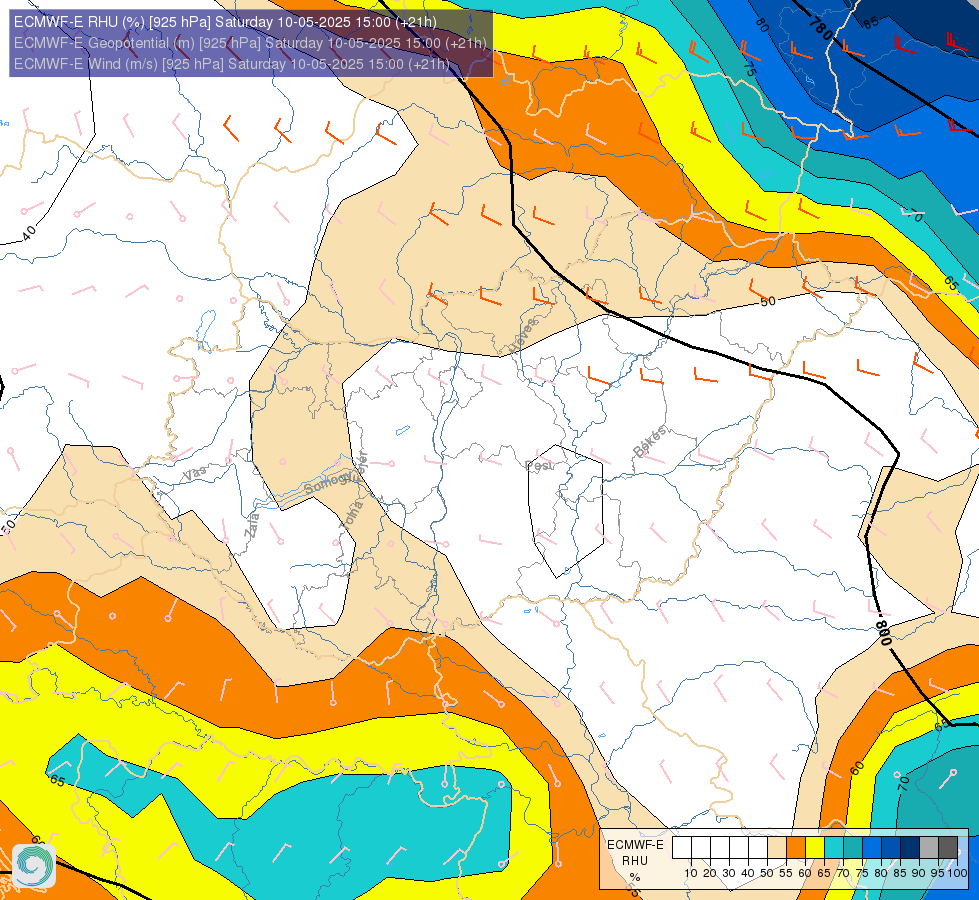Click the 40 humidity contour label
This screenshot has height=900, width=979.
coord(29,233)
